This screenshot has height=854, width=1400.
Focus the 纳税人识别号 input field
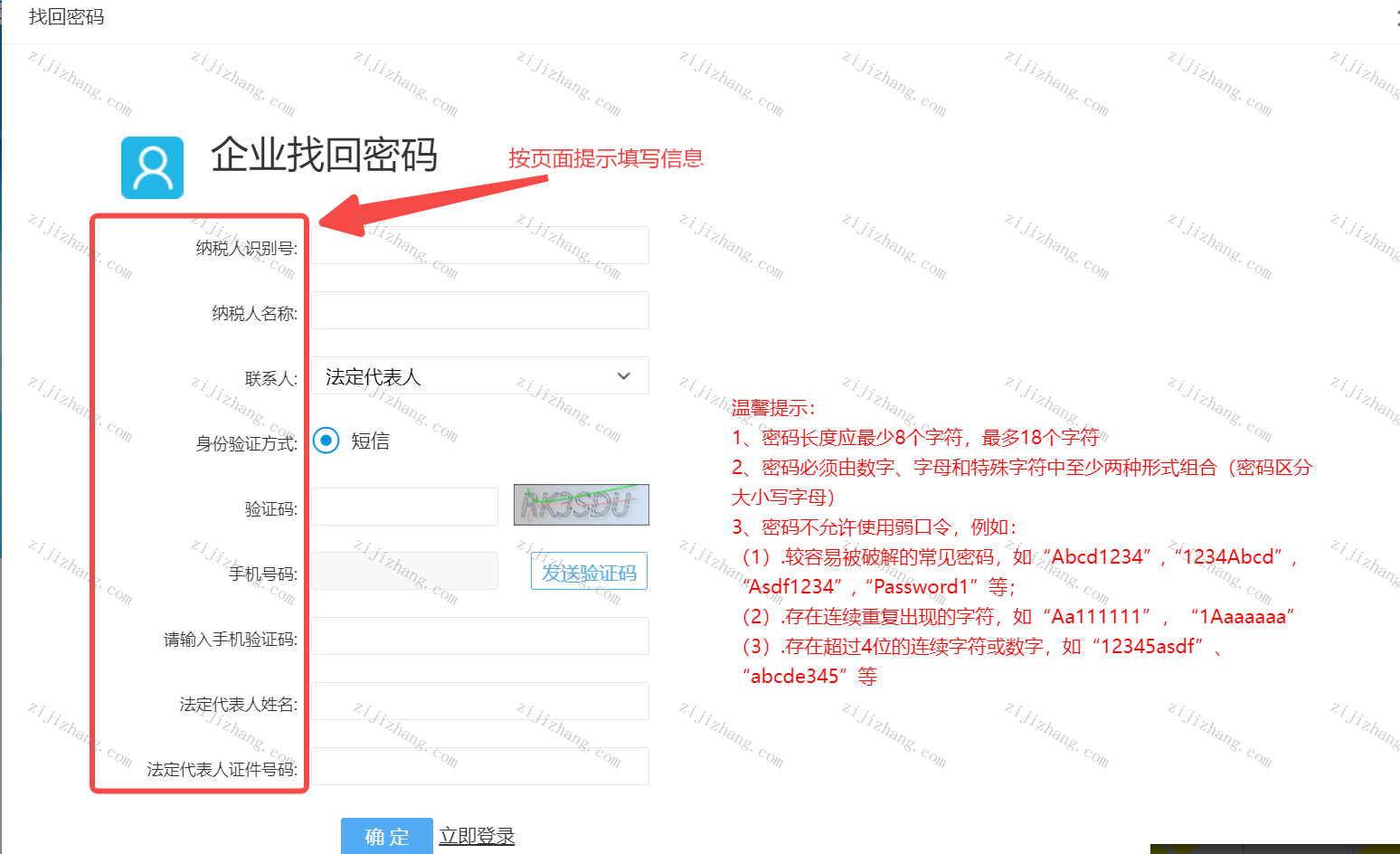pos(480,245)
